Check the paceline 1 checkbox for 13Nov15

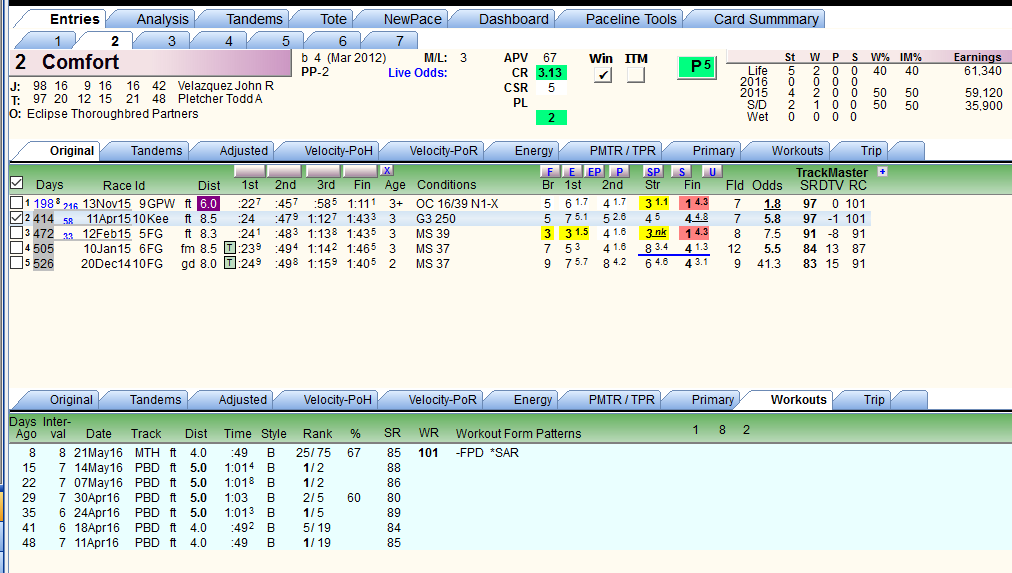click(17, 203)
